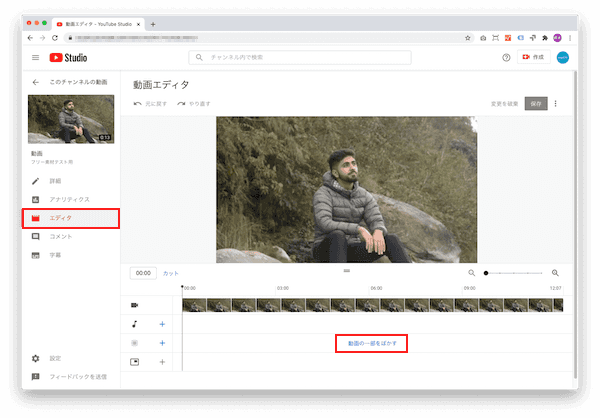
Task: Open Settings gear in sidebar
Action: pos(71,358)
